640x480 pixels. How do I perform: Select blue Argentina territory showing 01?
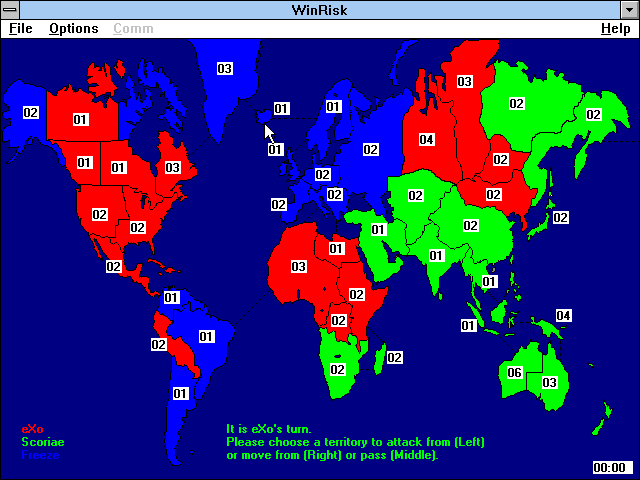coord(180,394)
